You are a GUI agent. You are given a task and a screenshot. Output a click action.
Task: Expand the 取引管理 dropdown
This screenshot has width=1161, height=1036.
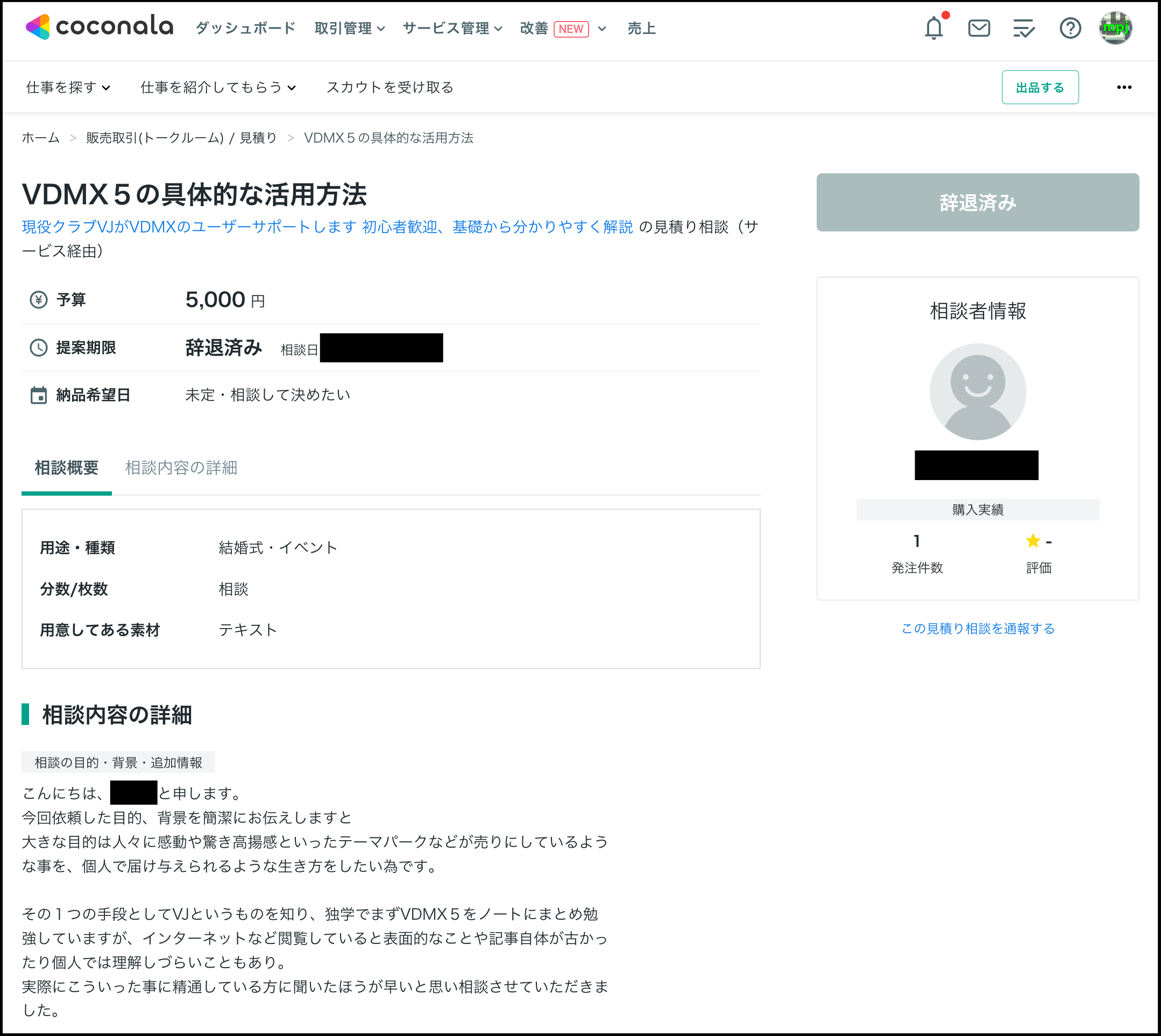pyautogui.click(x=350, y=29)
